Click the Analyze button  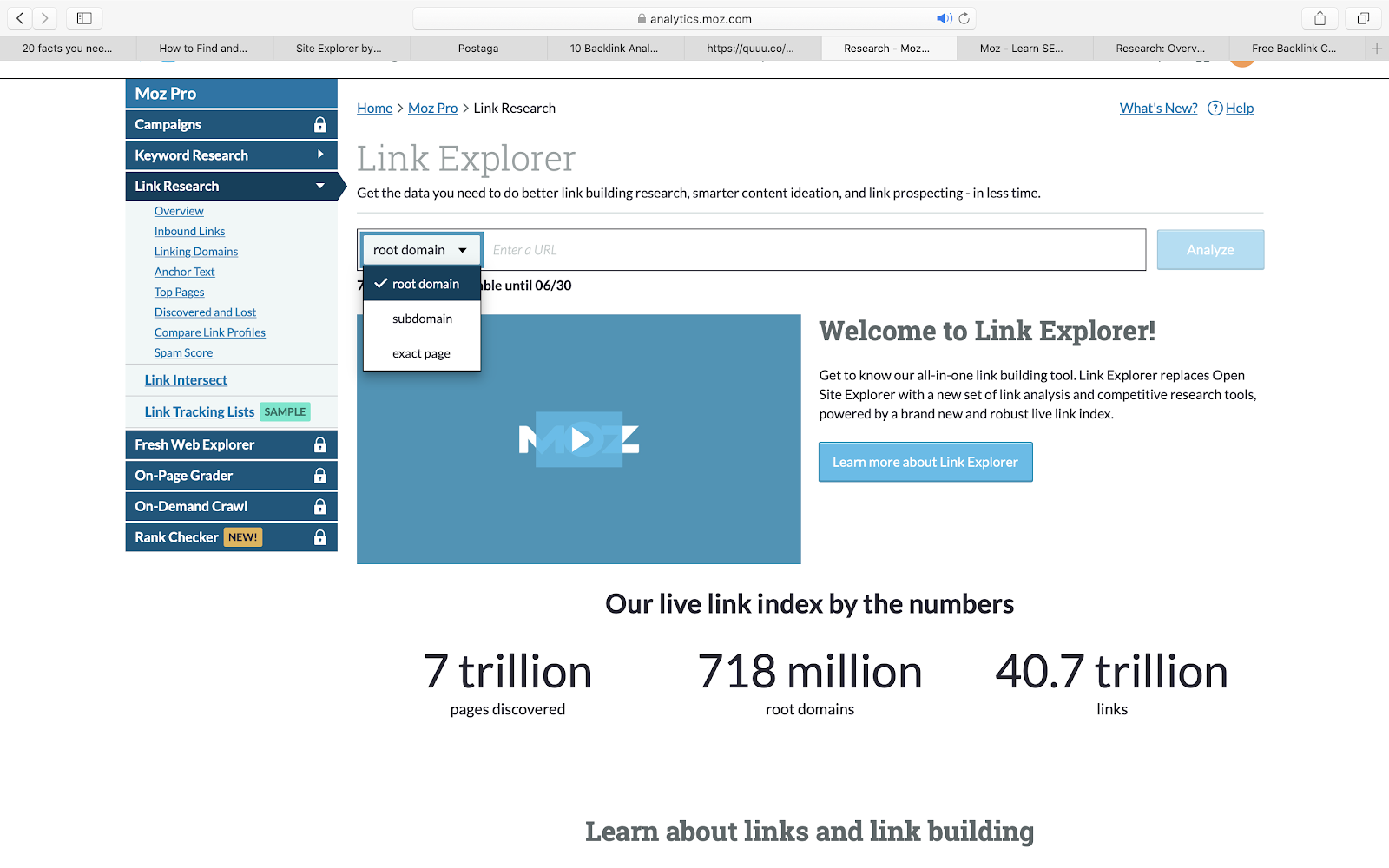(1210, 250)
